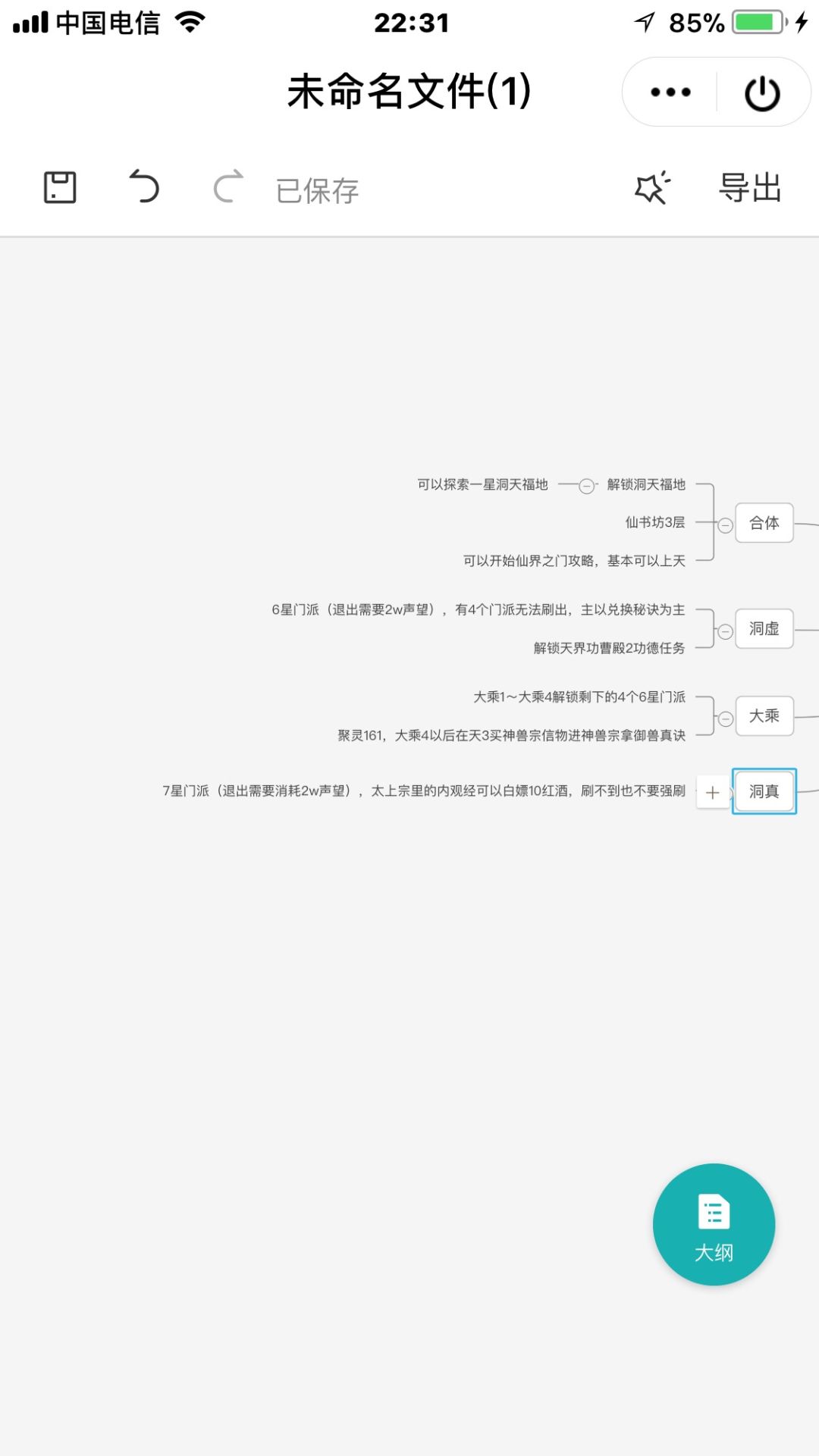Image resolution: width=819 pixels, height=1456 pixels.
Task: Redo the last undone edit
Action: tap(228, 186)
